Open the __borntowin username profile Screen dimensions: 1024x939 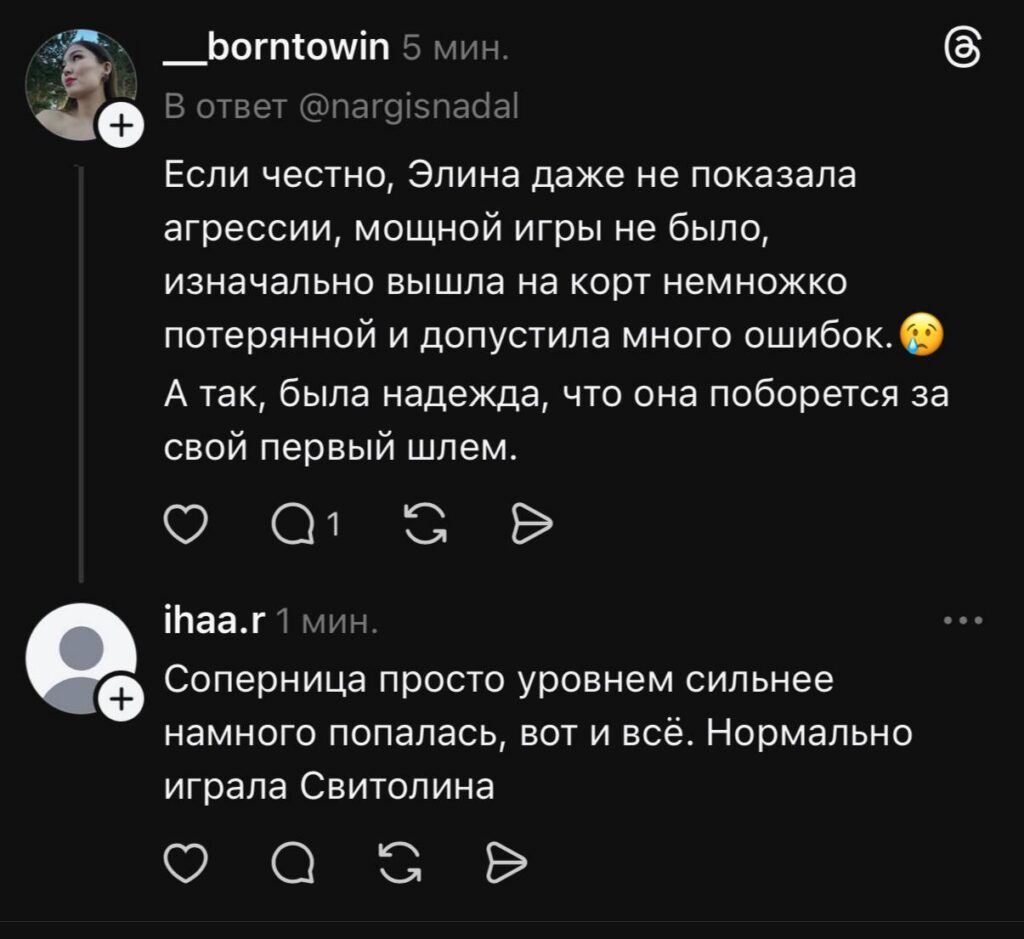[276, 46]
